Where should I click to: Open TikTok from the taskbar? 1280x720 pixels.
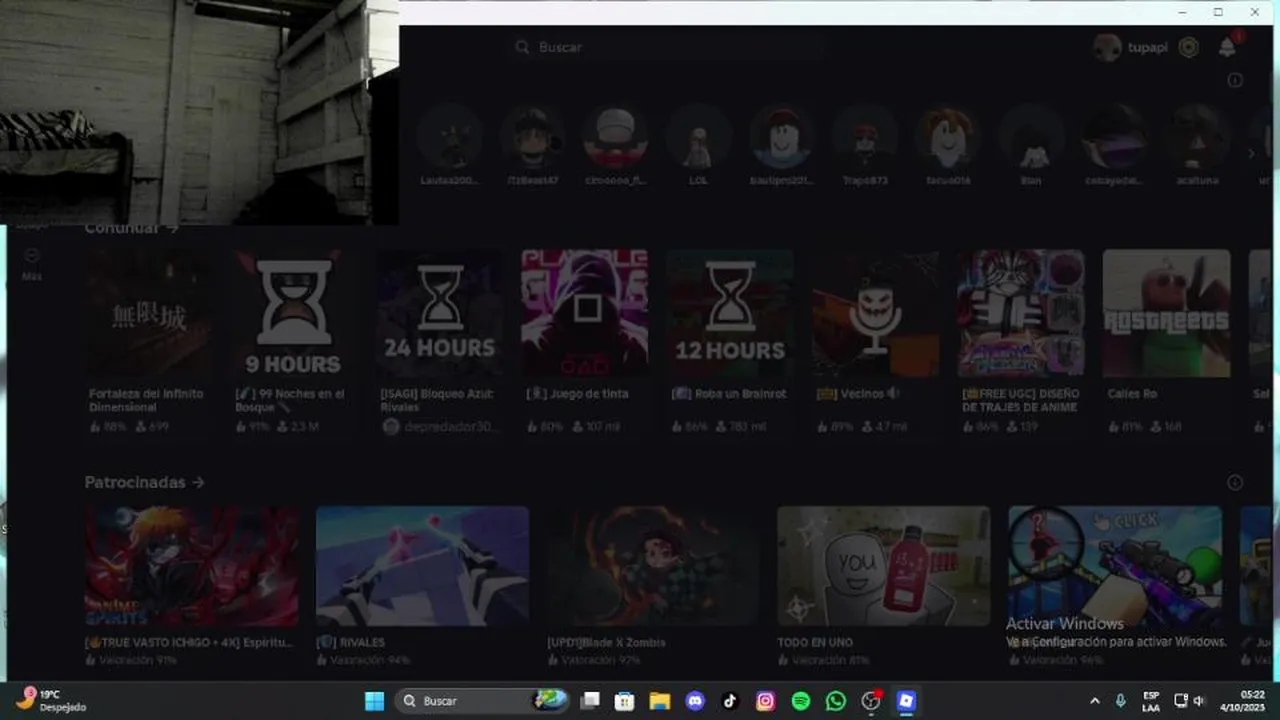(730, 701)
